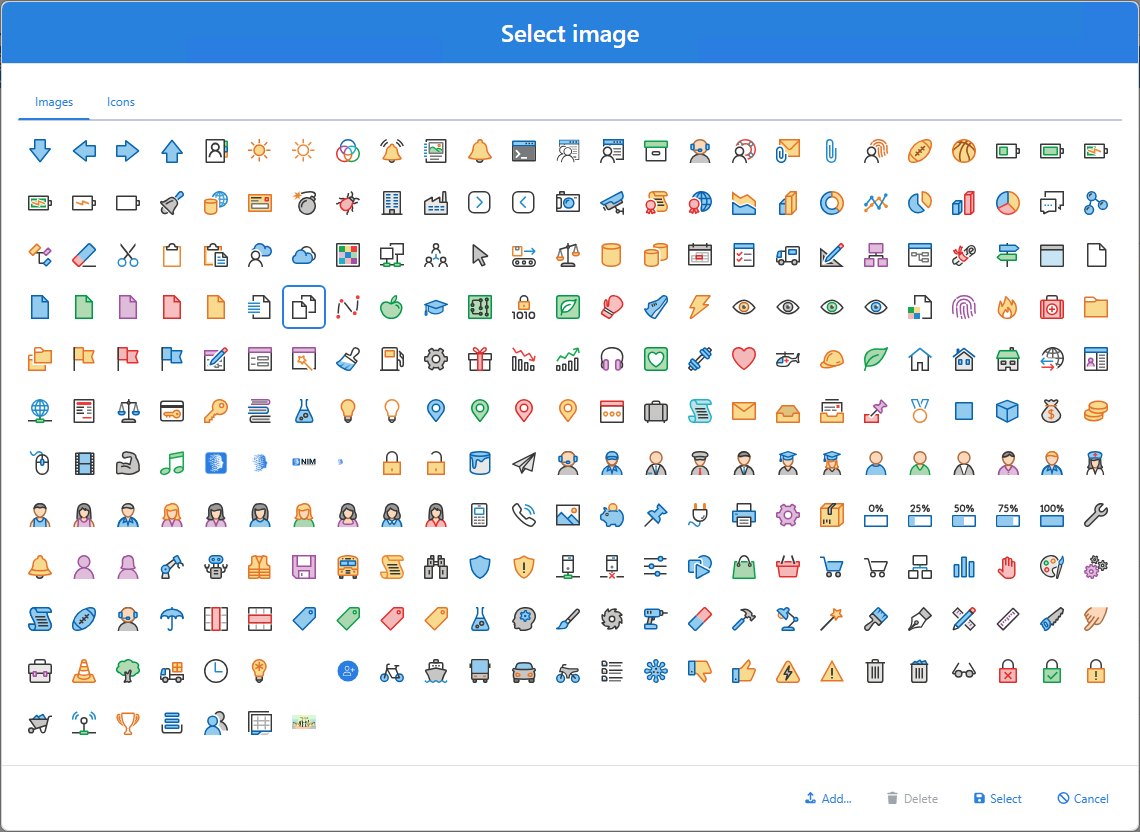Screen dimensions: 1140x832
Task: Select the blue shield image
Action: (479, 567)
